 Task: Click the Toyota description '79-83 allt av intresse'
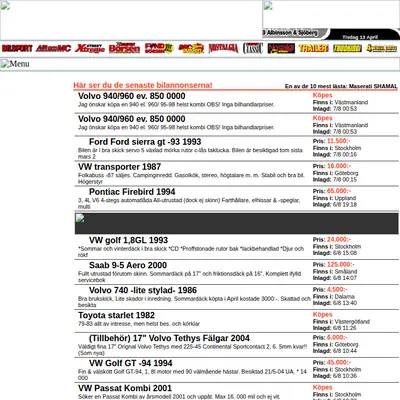(139, 324)
